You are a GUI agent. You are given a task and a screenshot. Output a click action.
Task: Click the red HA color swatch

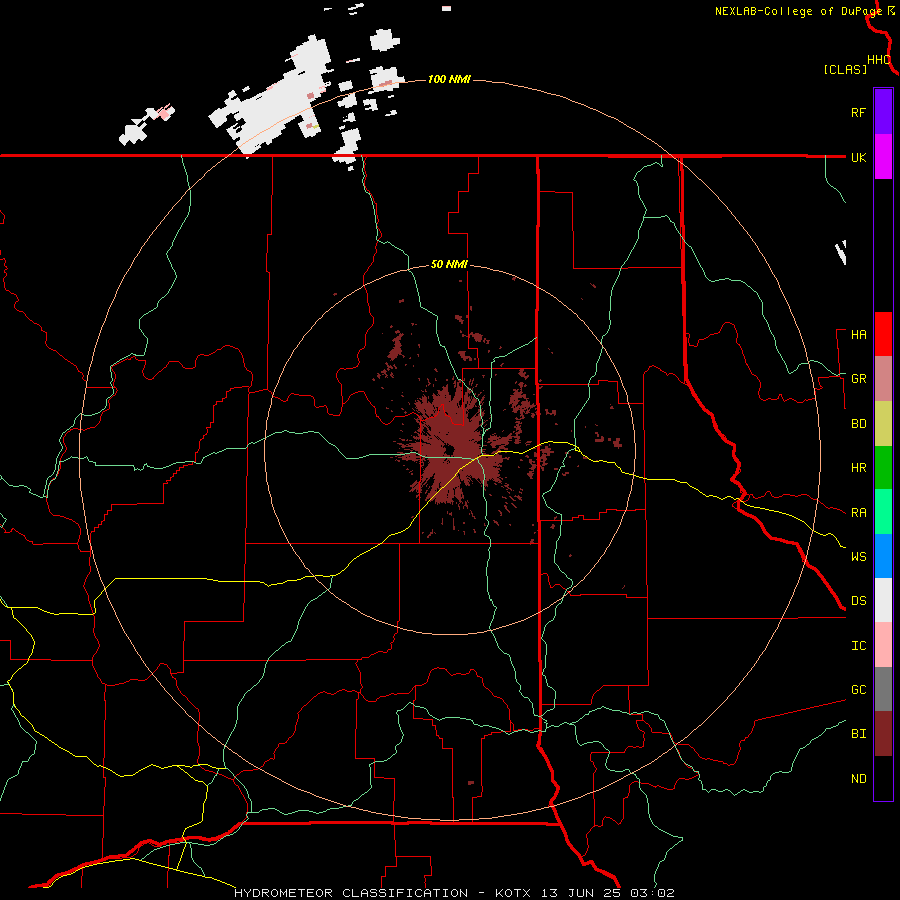(x=883, y=334)
